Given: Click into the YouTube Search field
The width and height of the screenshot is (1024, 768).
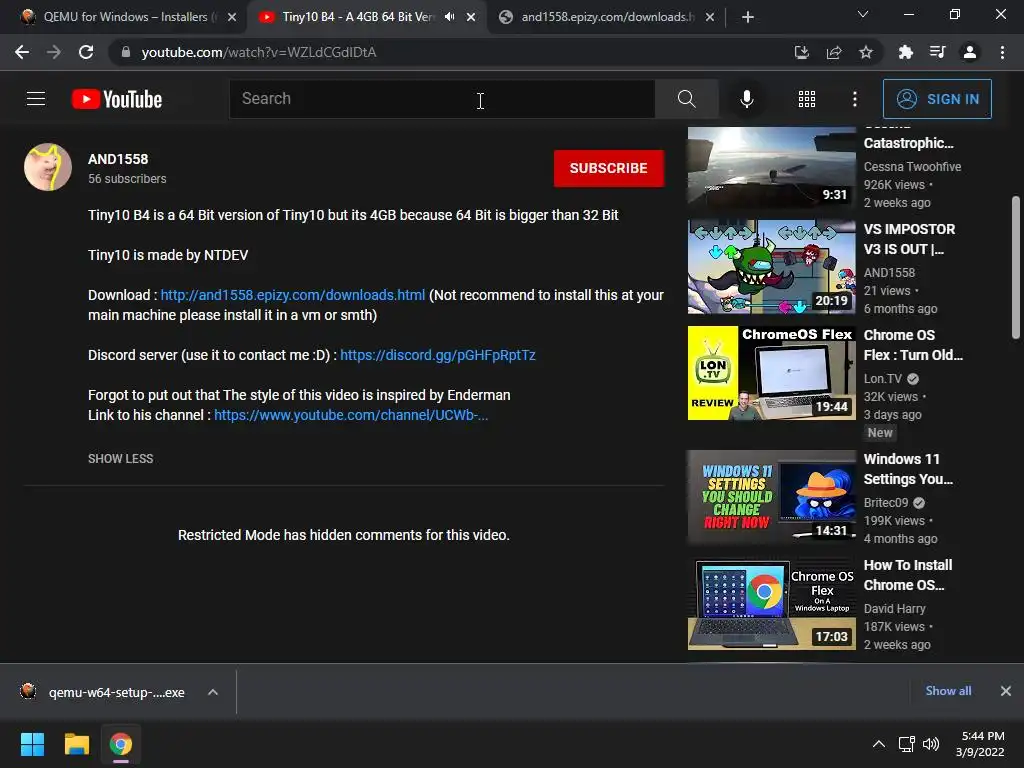Looking at the screenshot, I should coord(442,99).
